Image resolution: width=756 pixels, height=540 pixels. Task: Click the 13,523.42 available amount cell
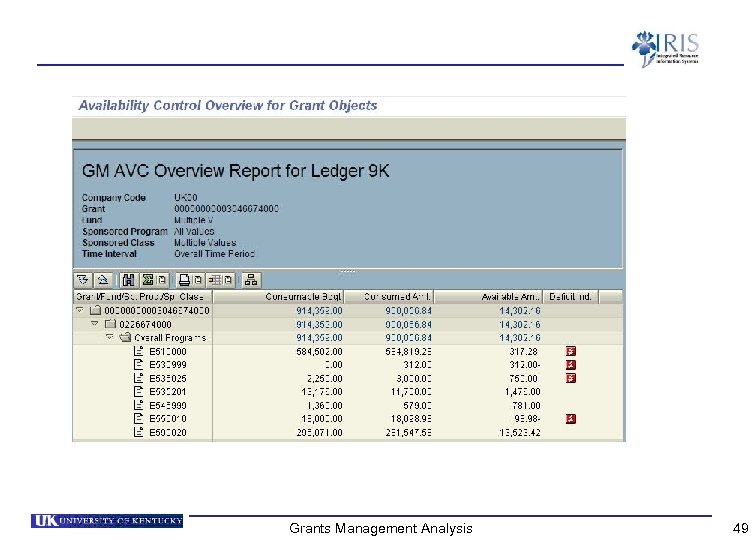point(520,432)
